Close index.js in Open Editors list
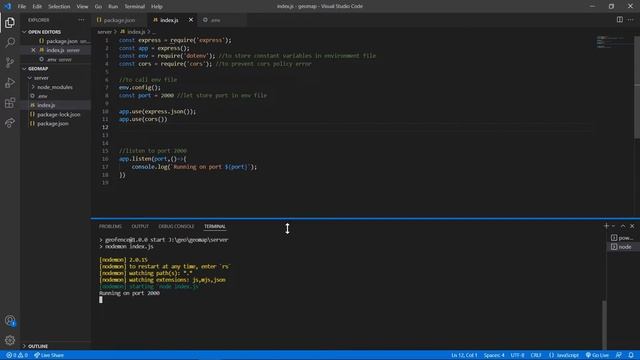 [33, 50]
